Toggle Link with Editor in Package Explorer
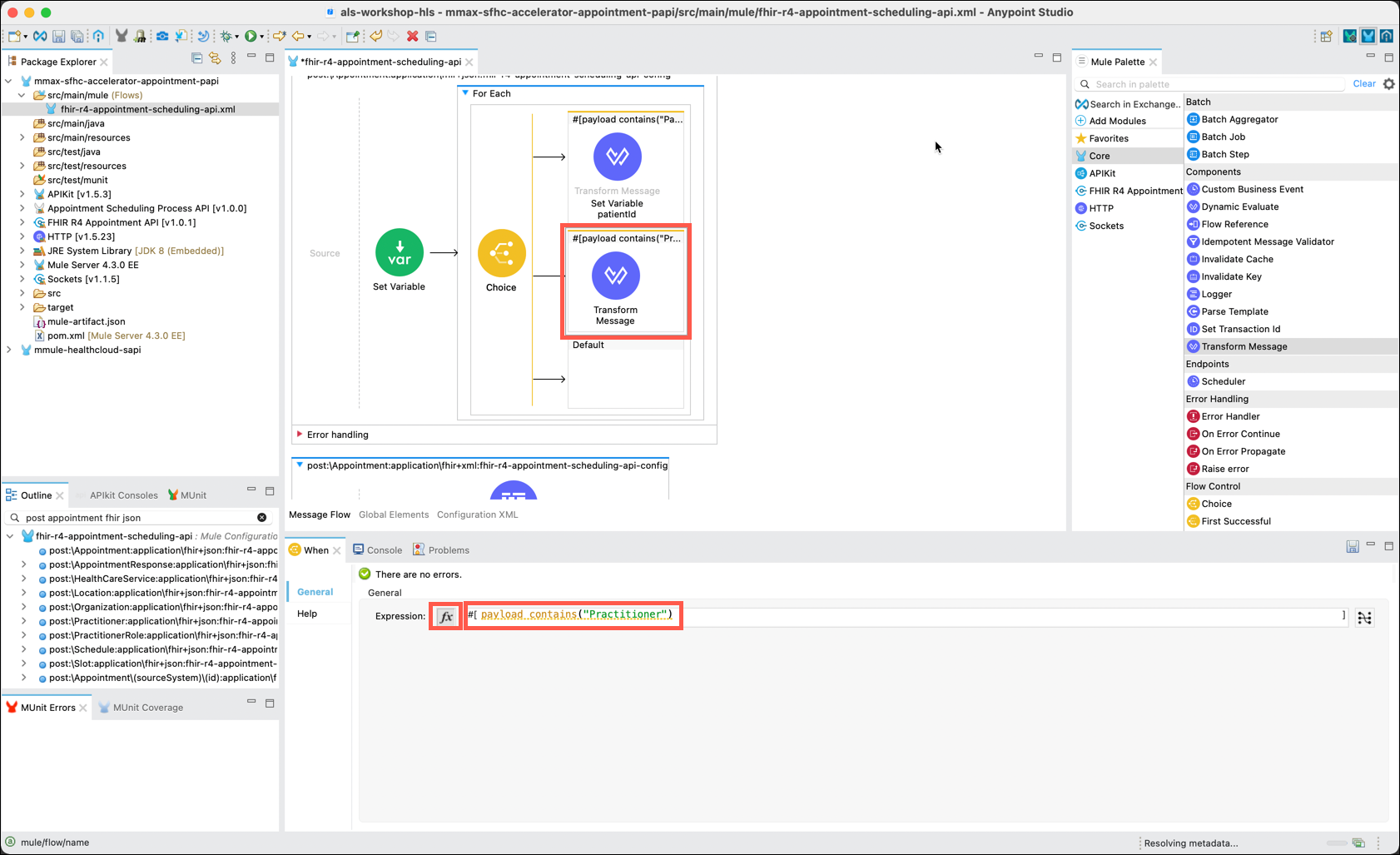 (x=215, y=58)
